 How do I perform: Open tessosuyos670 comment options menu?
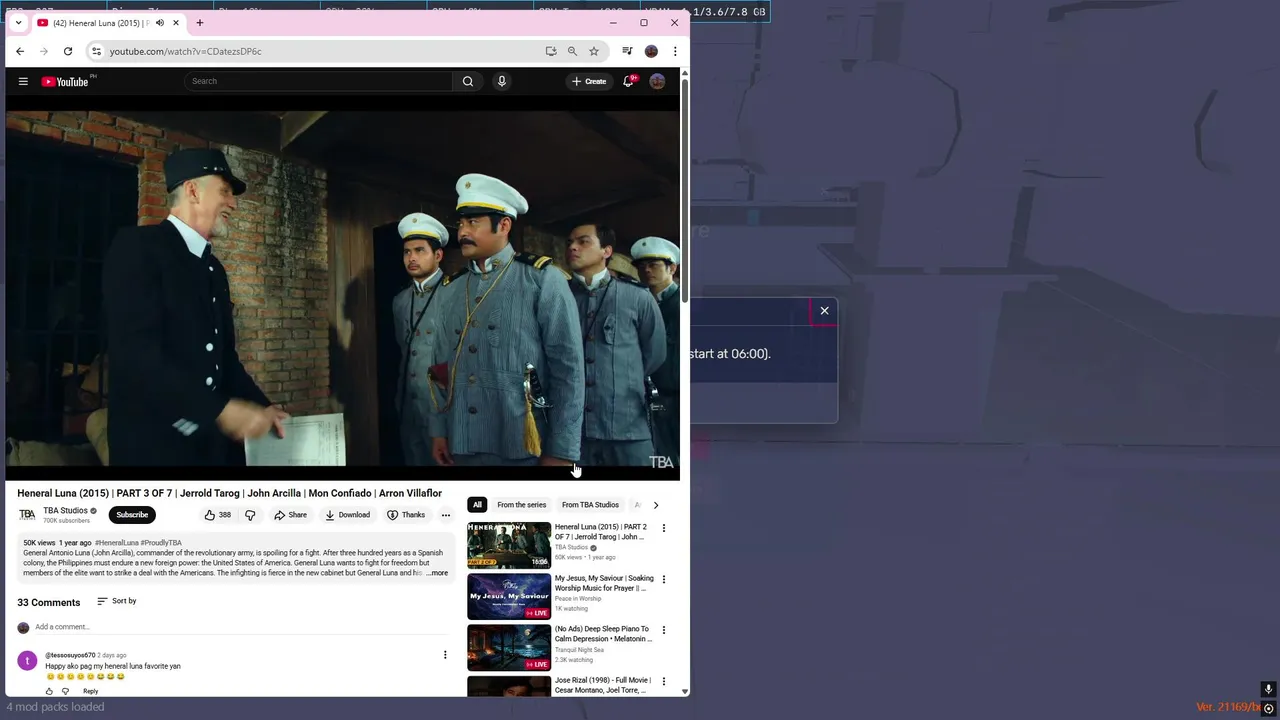click(x=445, y=655)
